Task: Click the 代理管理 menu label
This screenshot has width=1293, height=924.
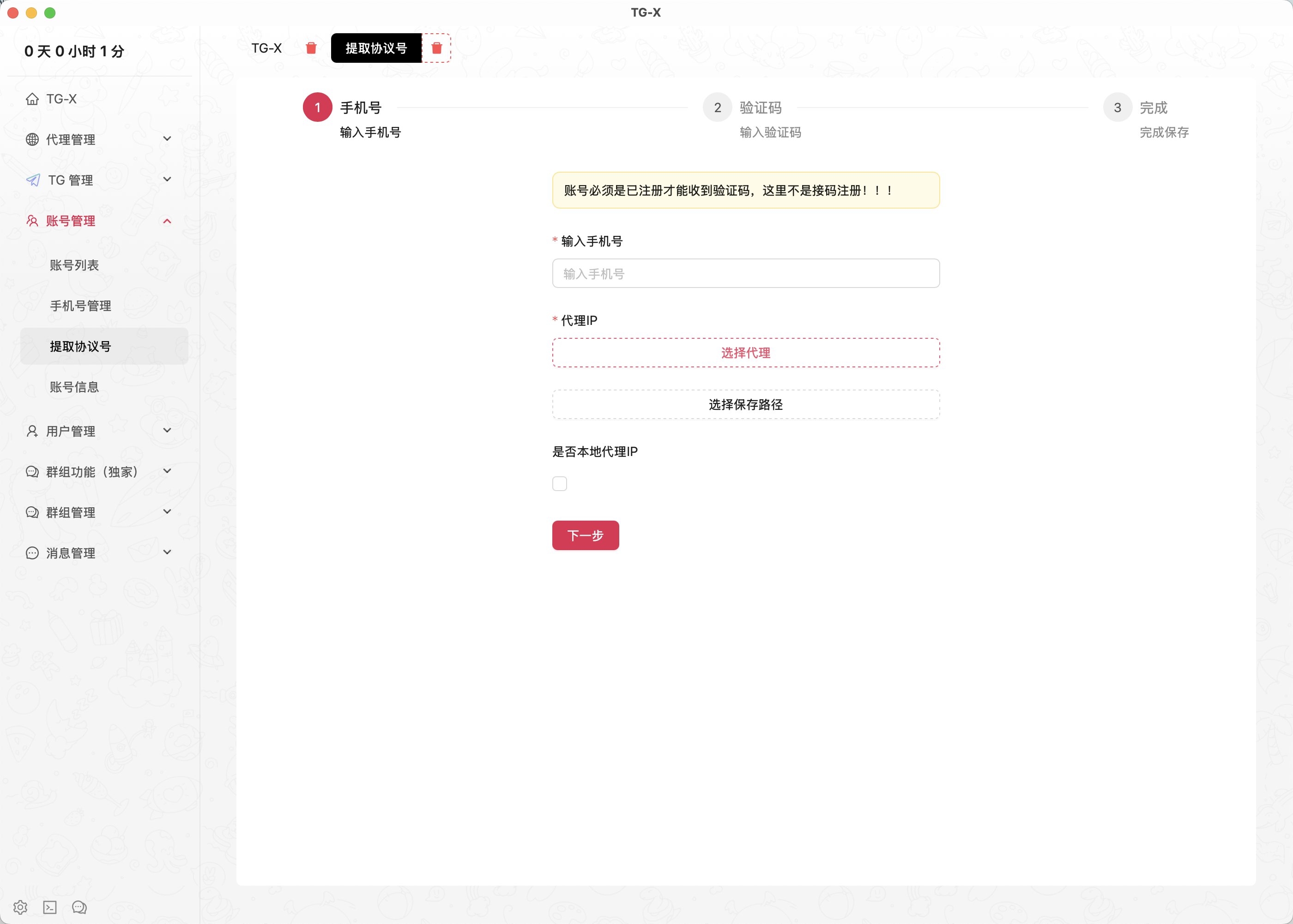Action: [x=71, y=139]
